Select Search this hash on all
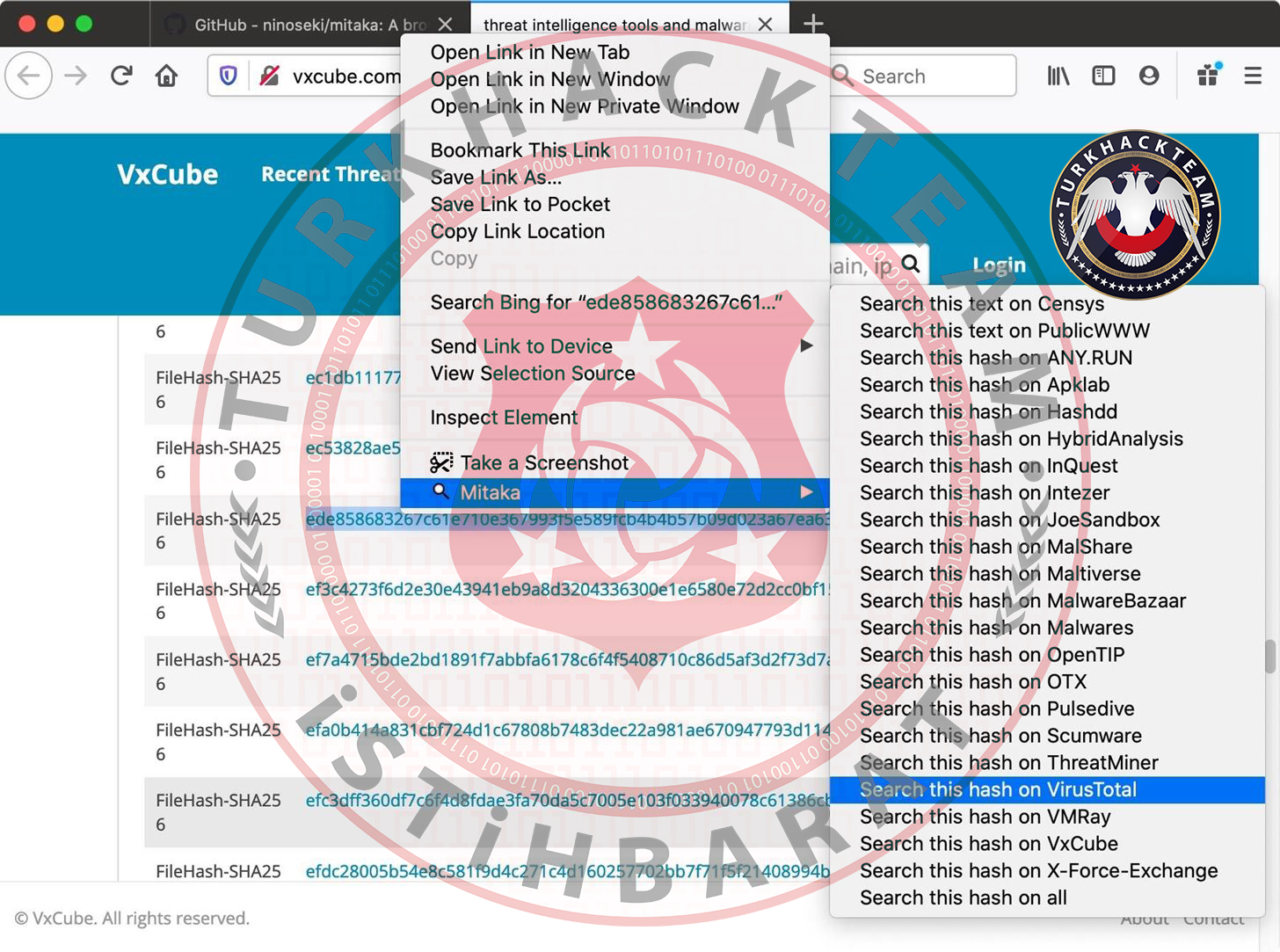The image size is (1280, 952). coord(1047,898)
